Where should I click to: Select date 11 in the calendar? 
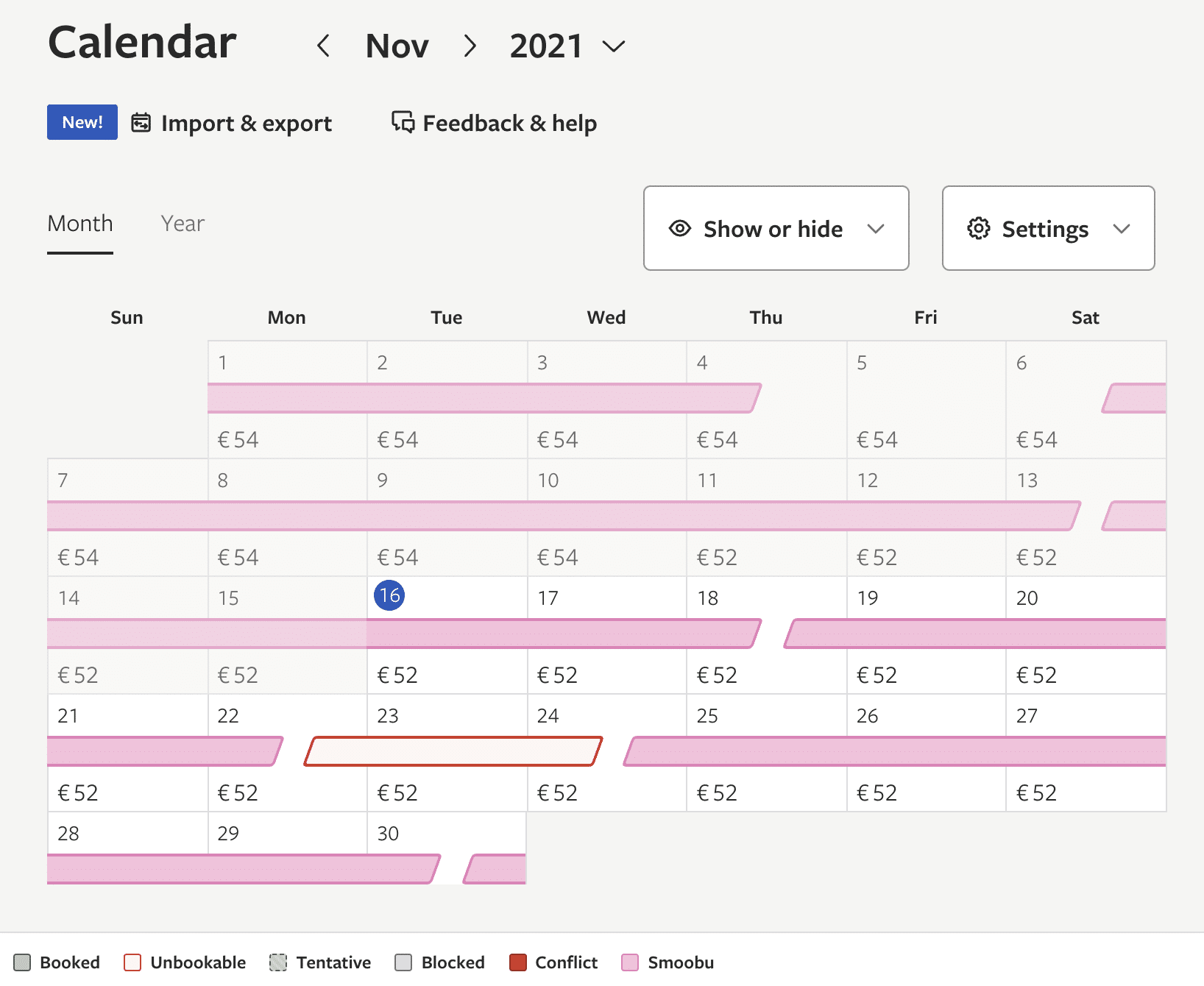click(707, 480)
